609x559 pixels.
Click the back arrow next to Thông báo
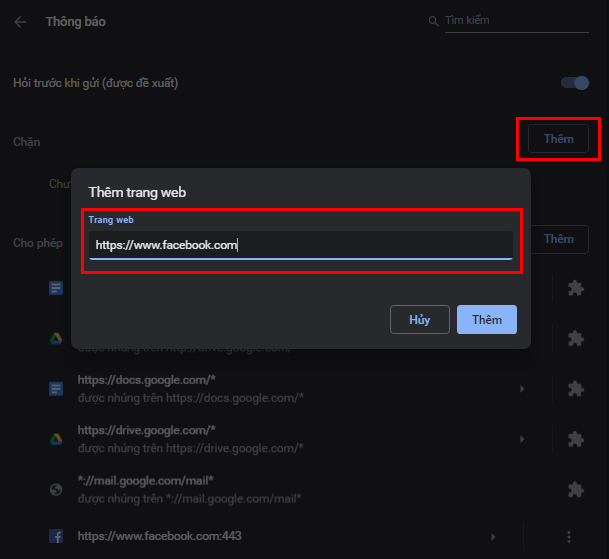[x=20, y=22]
